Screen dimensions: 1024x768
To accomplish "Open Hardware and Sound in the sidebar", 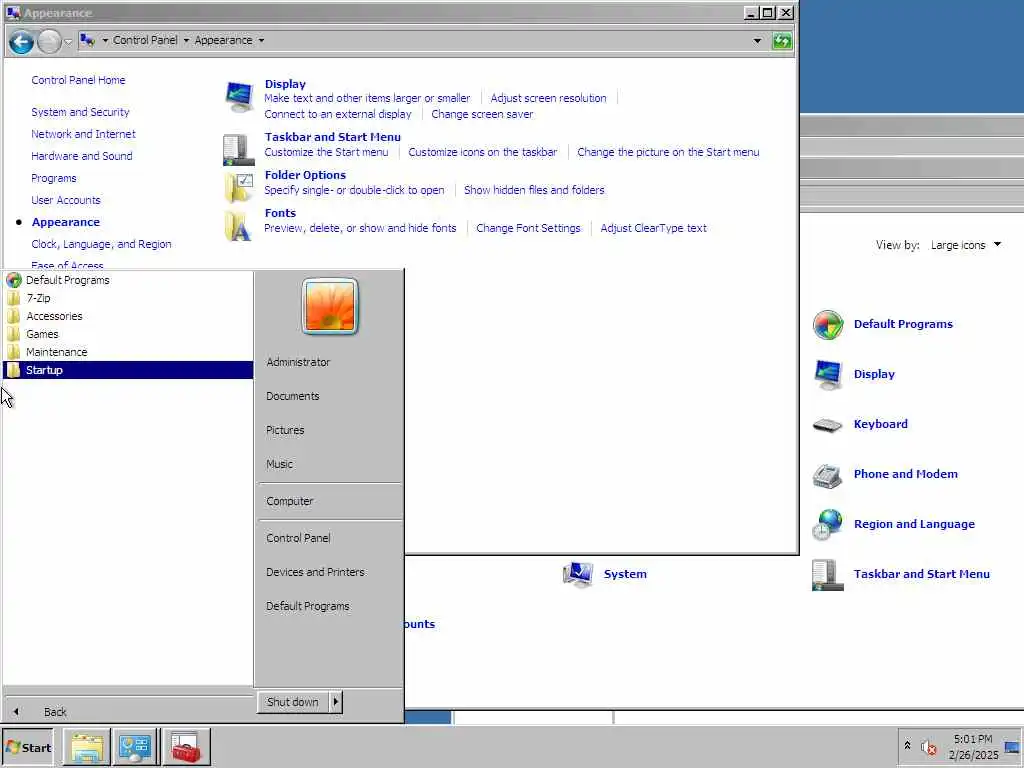I will pos(82,156).
